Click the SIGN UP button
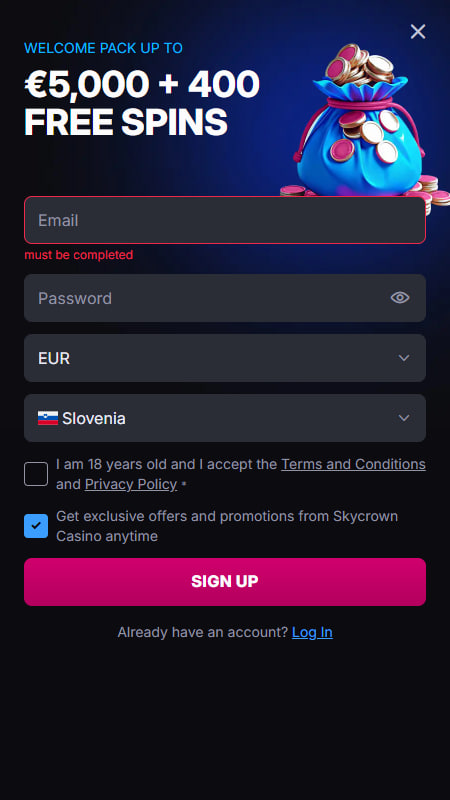450x800 pixels. (225, 582)
